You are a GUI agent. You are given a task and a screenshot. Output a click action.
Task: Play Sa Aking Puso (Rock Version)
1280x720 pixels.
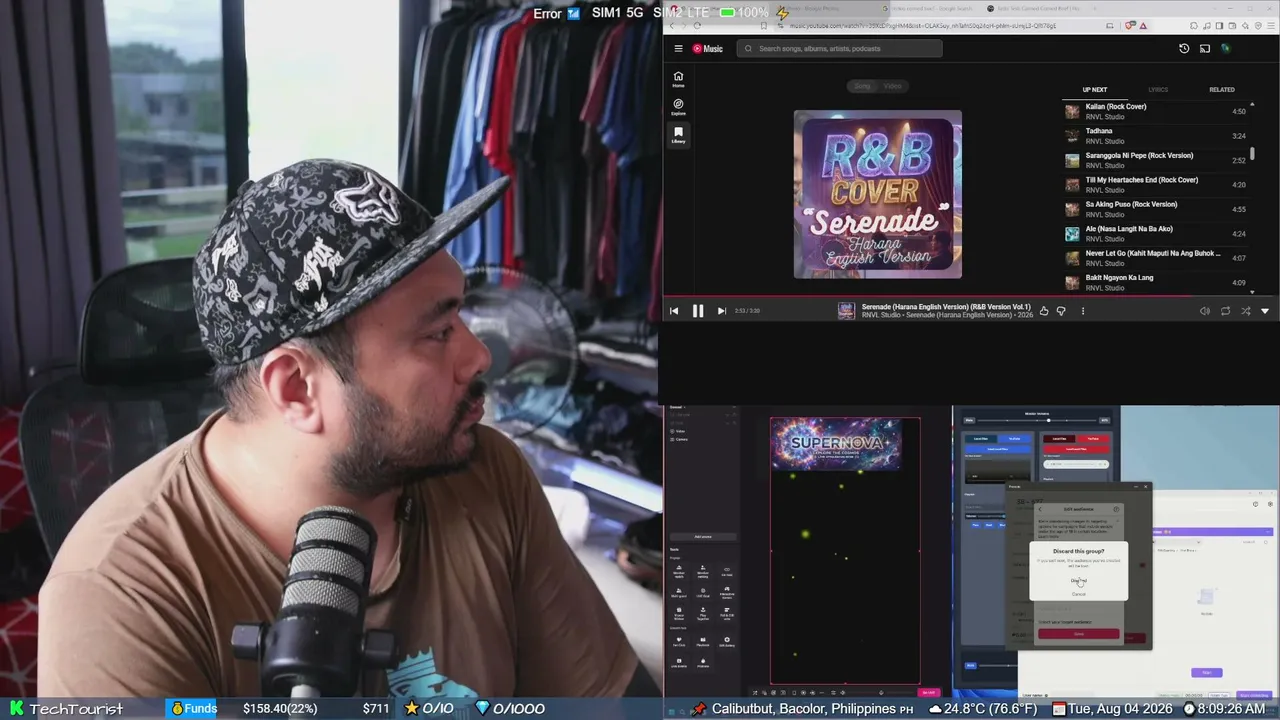coord(1155,209)
